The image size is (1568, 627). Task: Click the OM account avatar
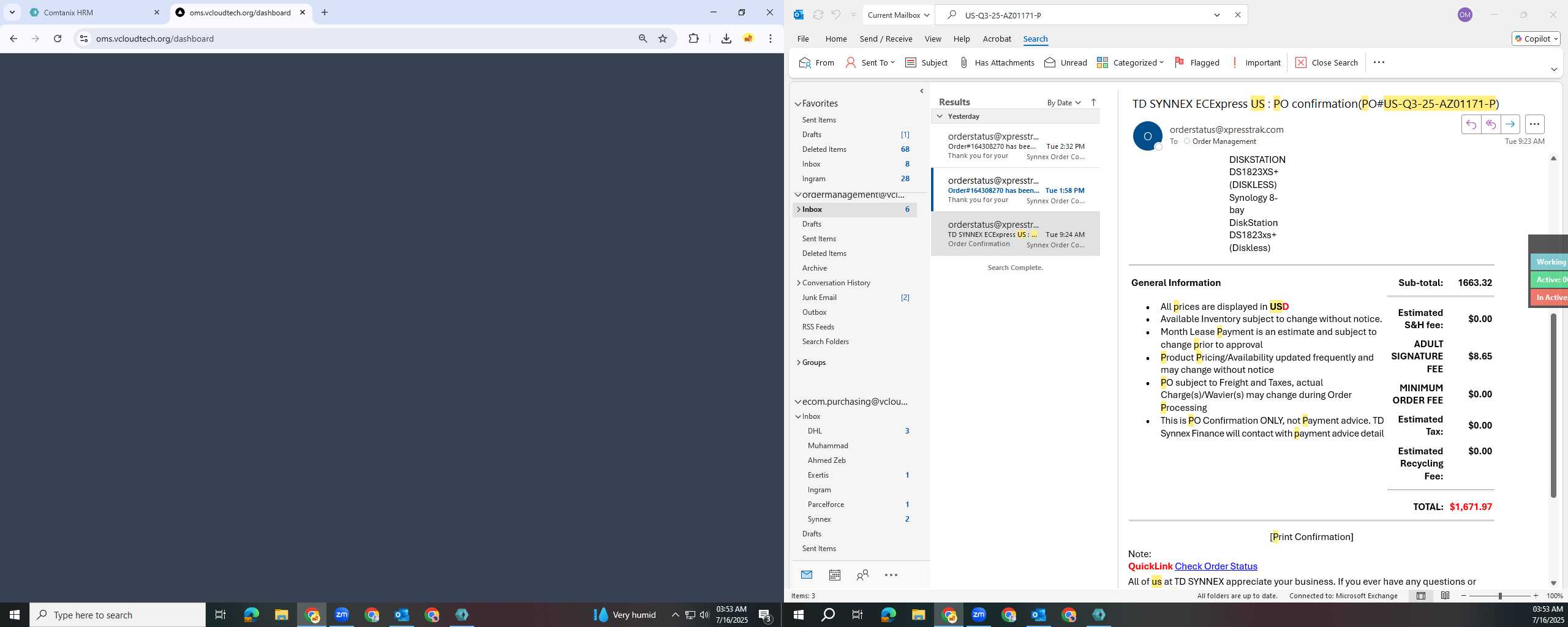coord(1465,15)
